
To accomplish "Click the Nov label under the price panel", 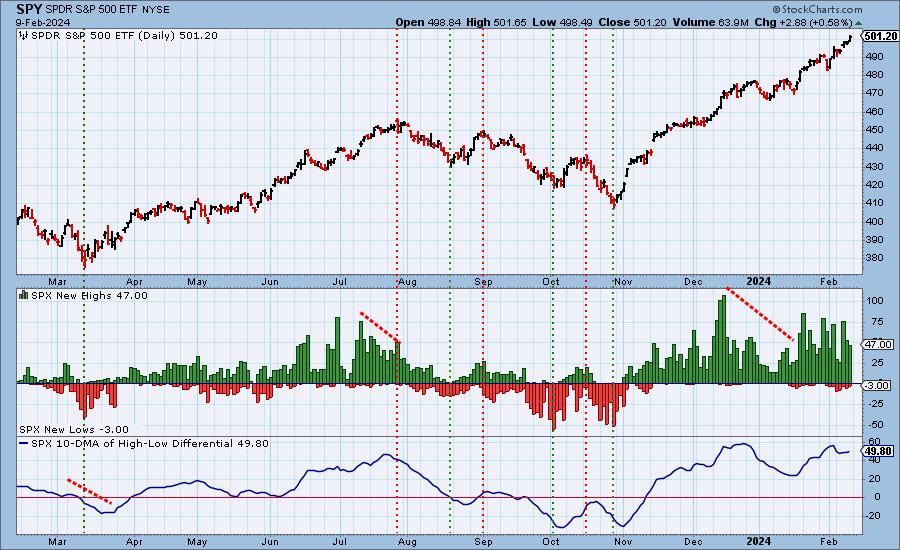I will click(x=623, y=282).
